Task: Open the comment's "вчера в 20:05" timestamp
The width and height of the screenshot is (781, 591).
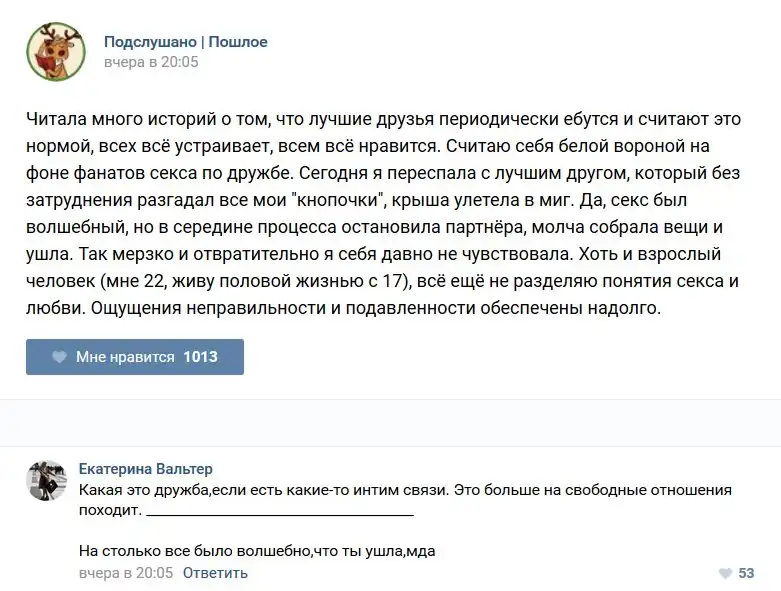Action: click(x=126, y=573)
